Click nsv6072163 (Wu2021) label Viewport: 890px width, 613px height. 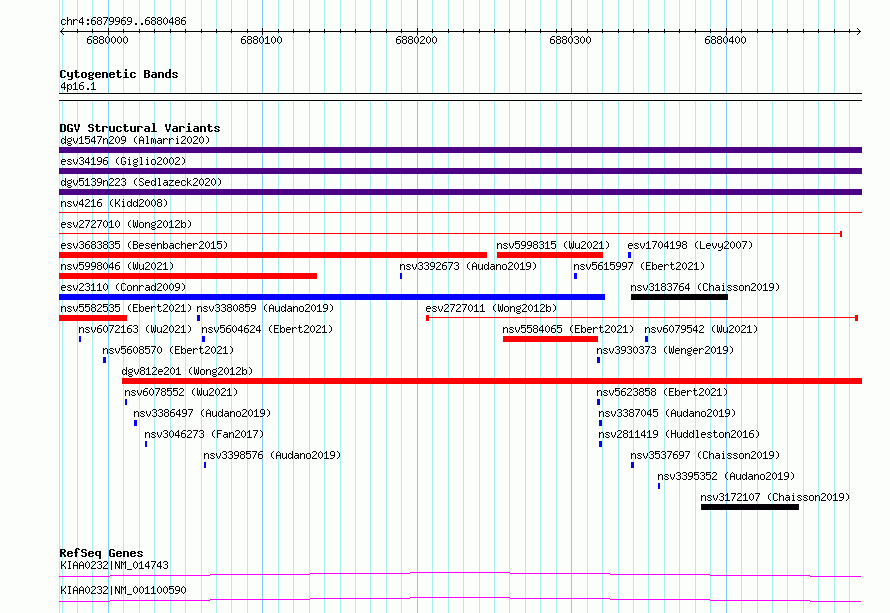point(135,329)
